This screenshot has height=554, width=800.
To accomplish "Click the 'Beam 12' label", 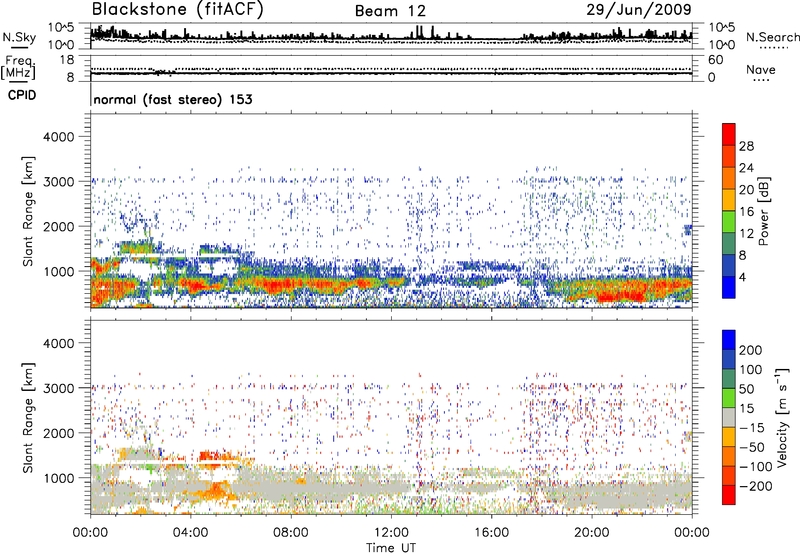I will coord(390,11).
